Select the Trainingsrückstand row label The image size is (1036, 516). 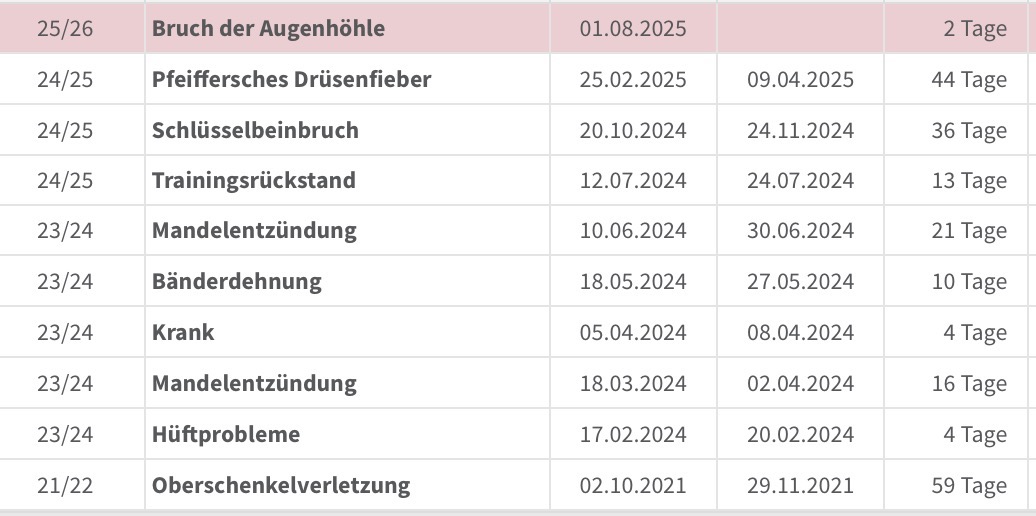tap(254, 180)
